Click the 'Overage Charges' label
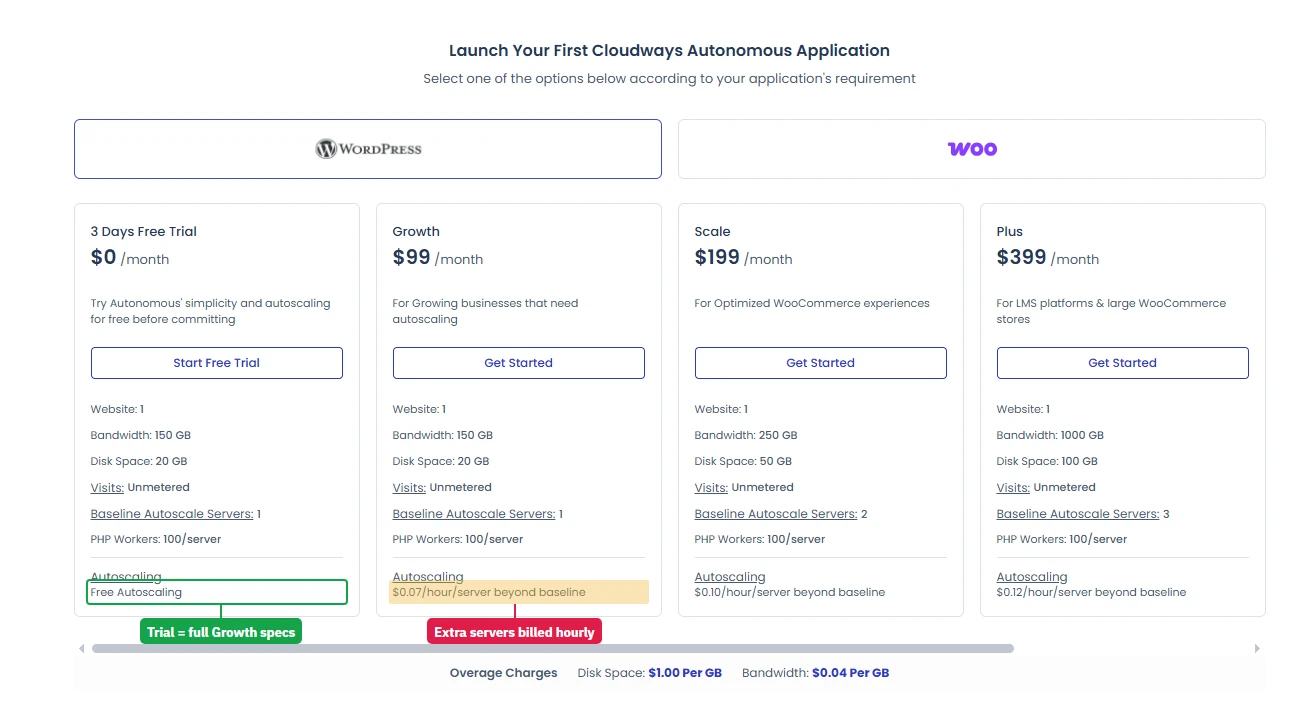This screenshot has height=705, width=1295. (x=504, y=673)
